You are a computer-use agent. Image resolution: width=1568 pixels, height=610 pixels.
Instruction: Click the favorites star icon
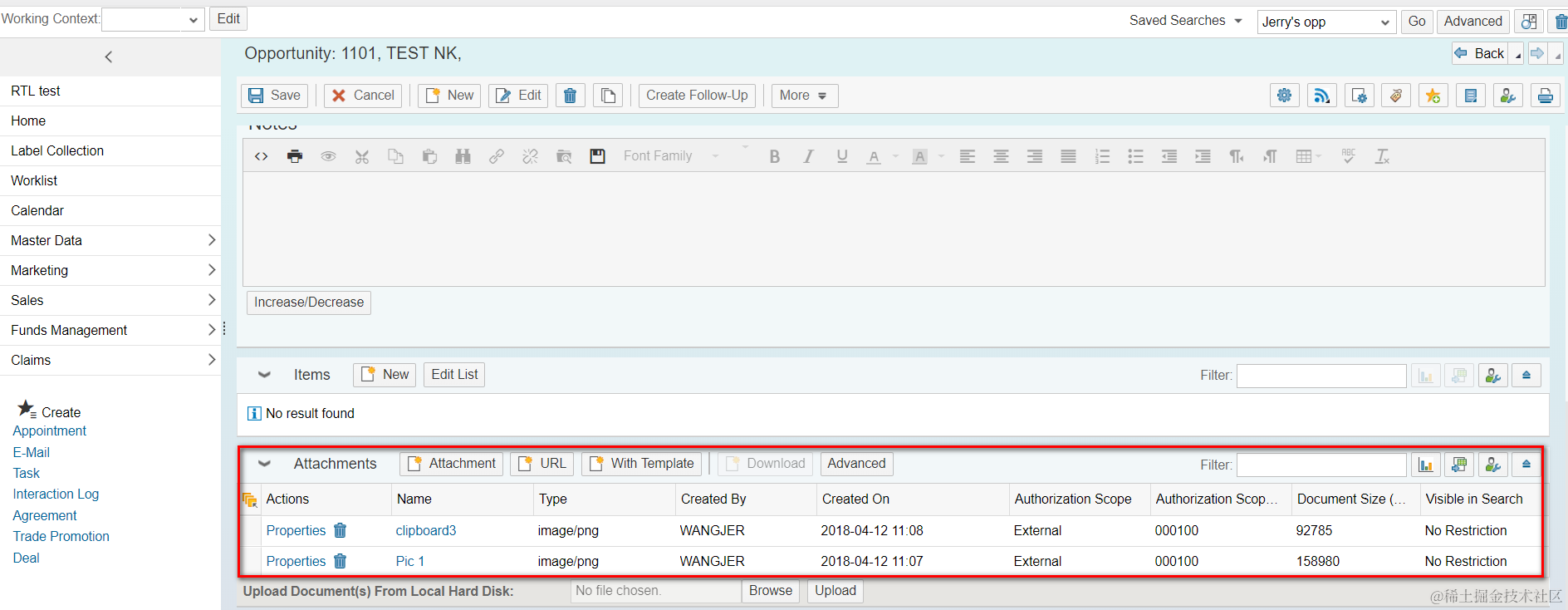(x=1433, y=96)
